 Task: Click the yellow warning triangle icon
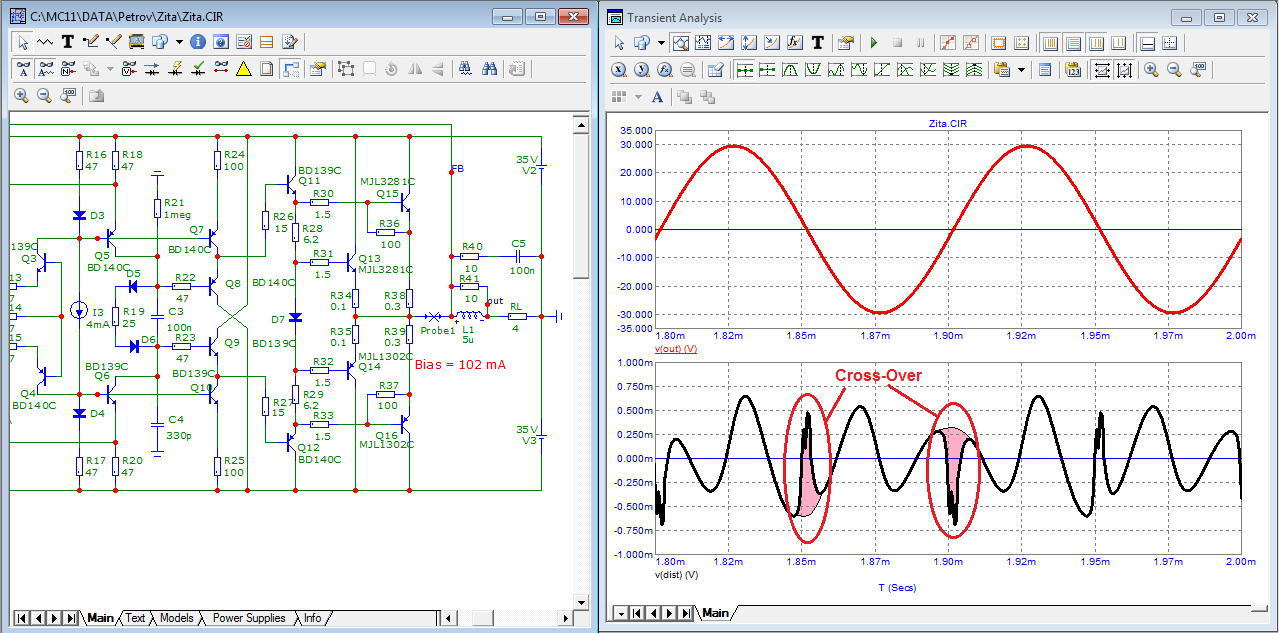[x=243, y=69]
